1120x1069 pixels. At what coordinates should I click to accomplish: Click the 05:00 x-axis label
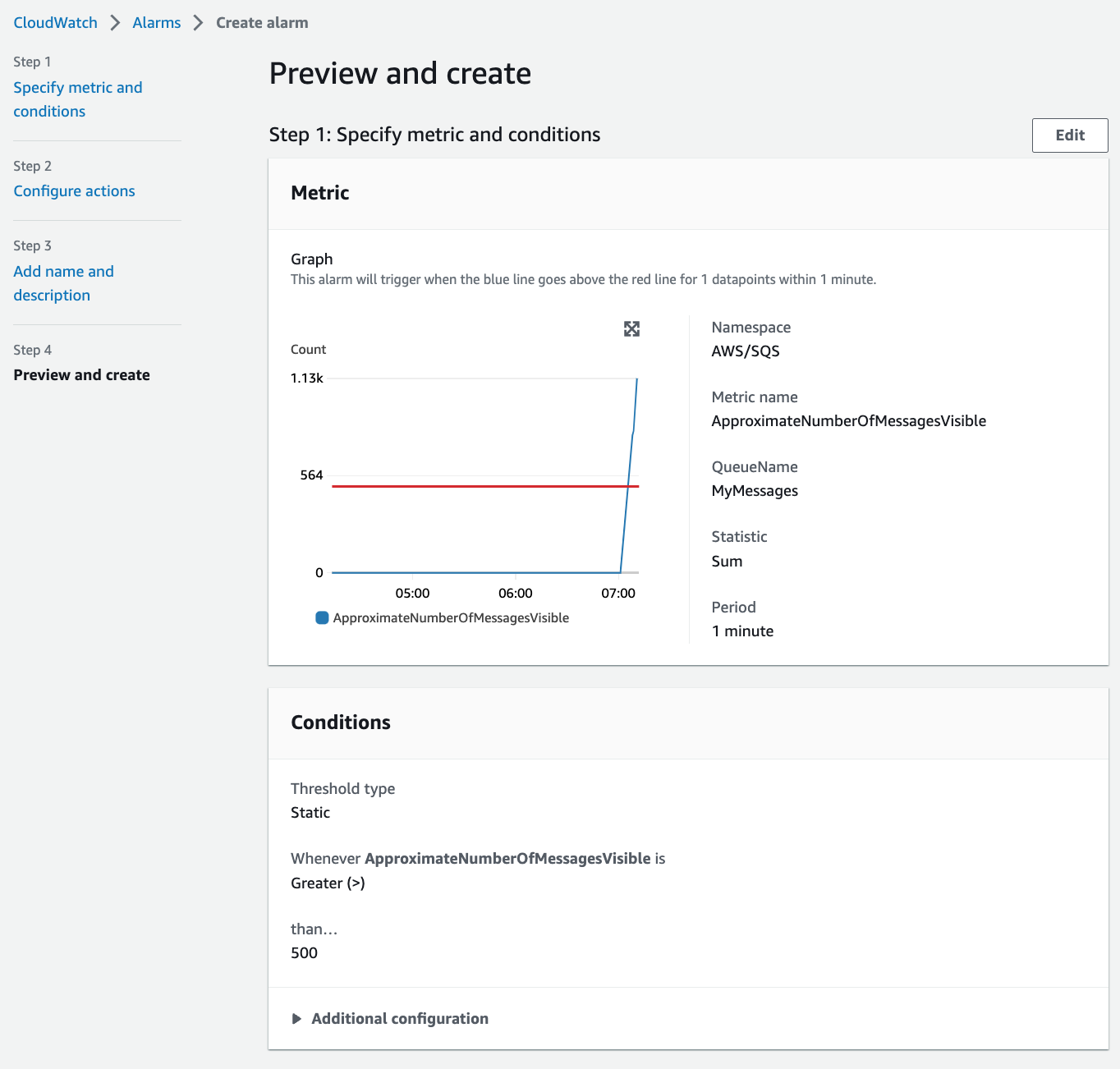(x=412, y=593)
